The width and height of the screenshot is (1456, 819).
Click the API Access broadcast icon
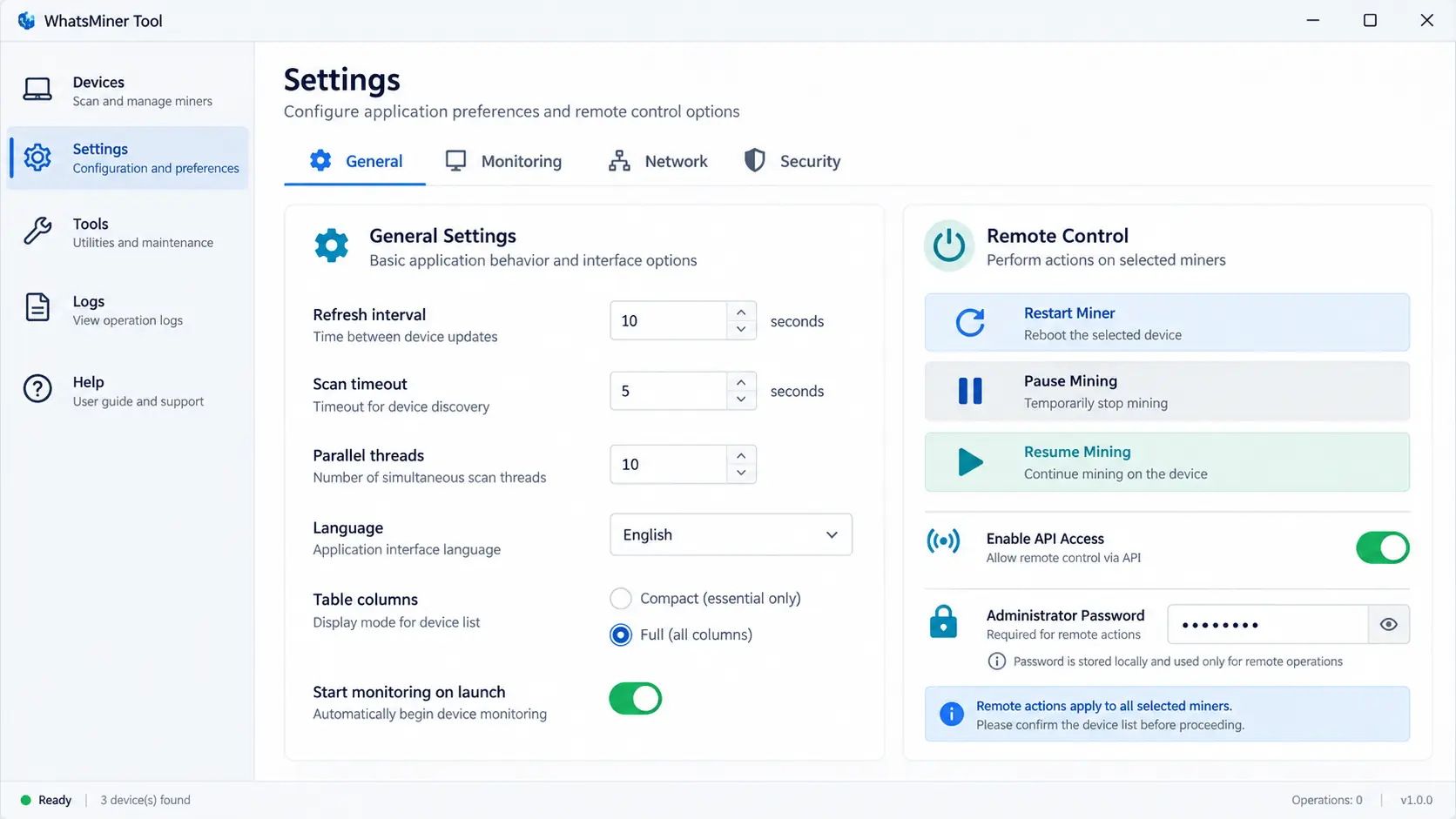coord(943,541)
